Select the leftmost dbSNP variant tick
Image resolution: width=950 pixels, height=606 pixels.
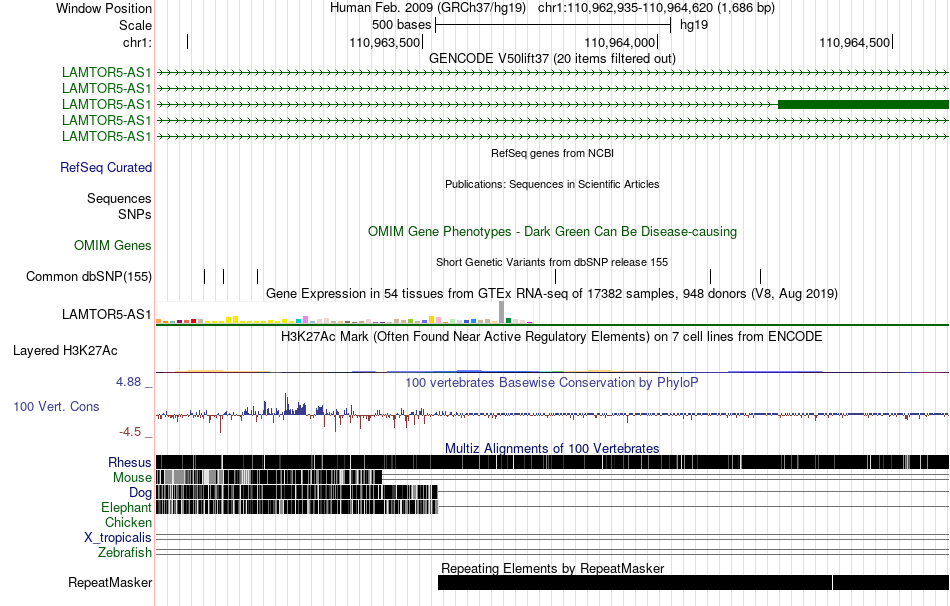[x=205, y=276]
